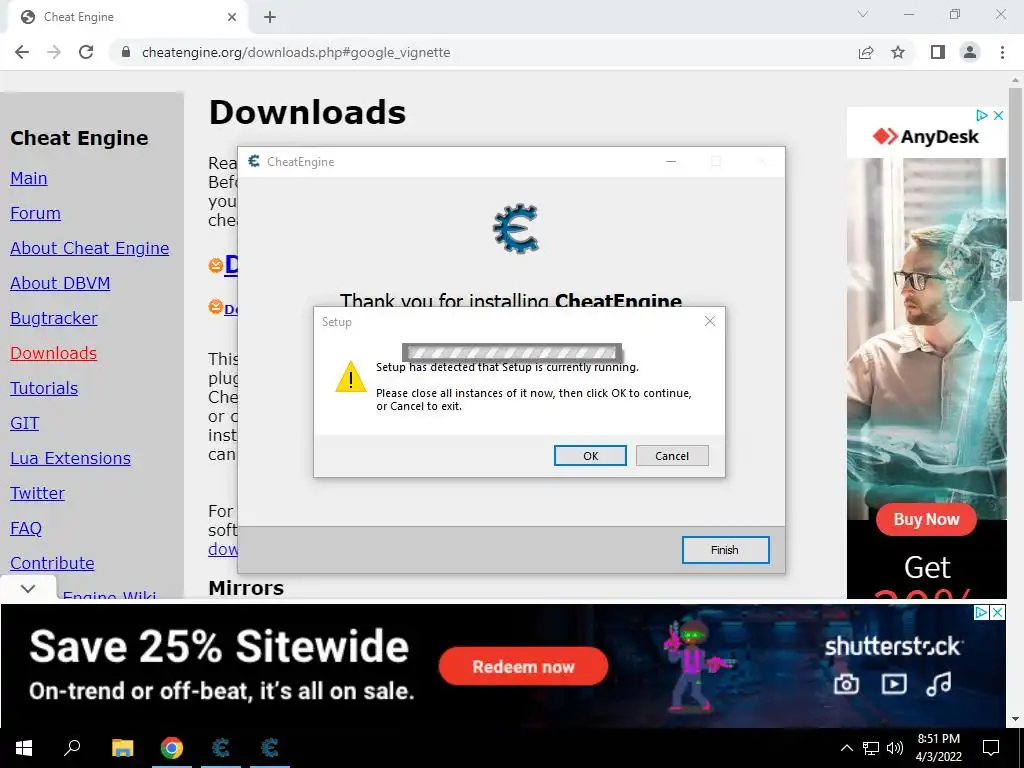Image resolution: width=1024 pixels, height=768 pixels.
Task: Open Windows taskbar search
Action: [x=72, y=748]
